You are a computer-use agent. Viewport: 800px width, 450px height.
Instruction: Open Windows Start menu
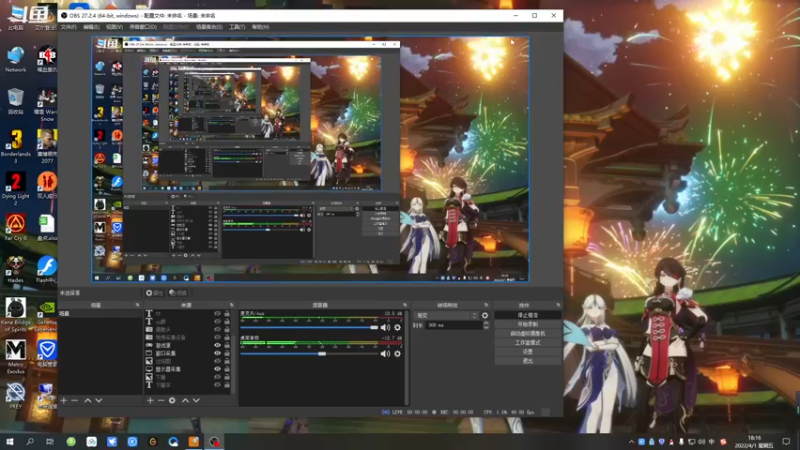pyautogui.click(x=10, y=441)
